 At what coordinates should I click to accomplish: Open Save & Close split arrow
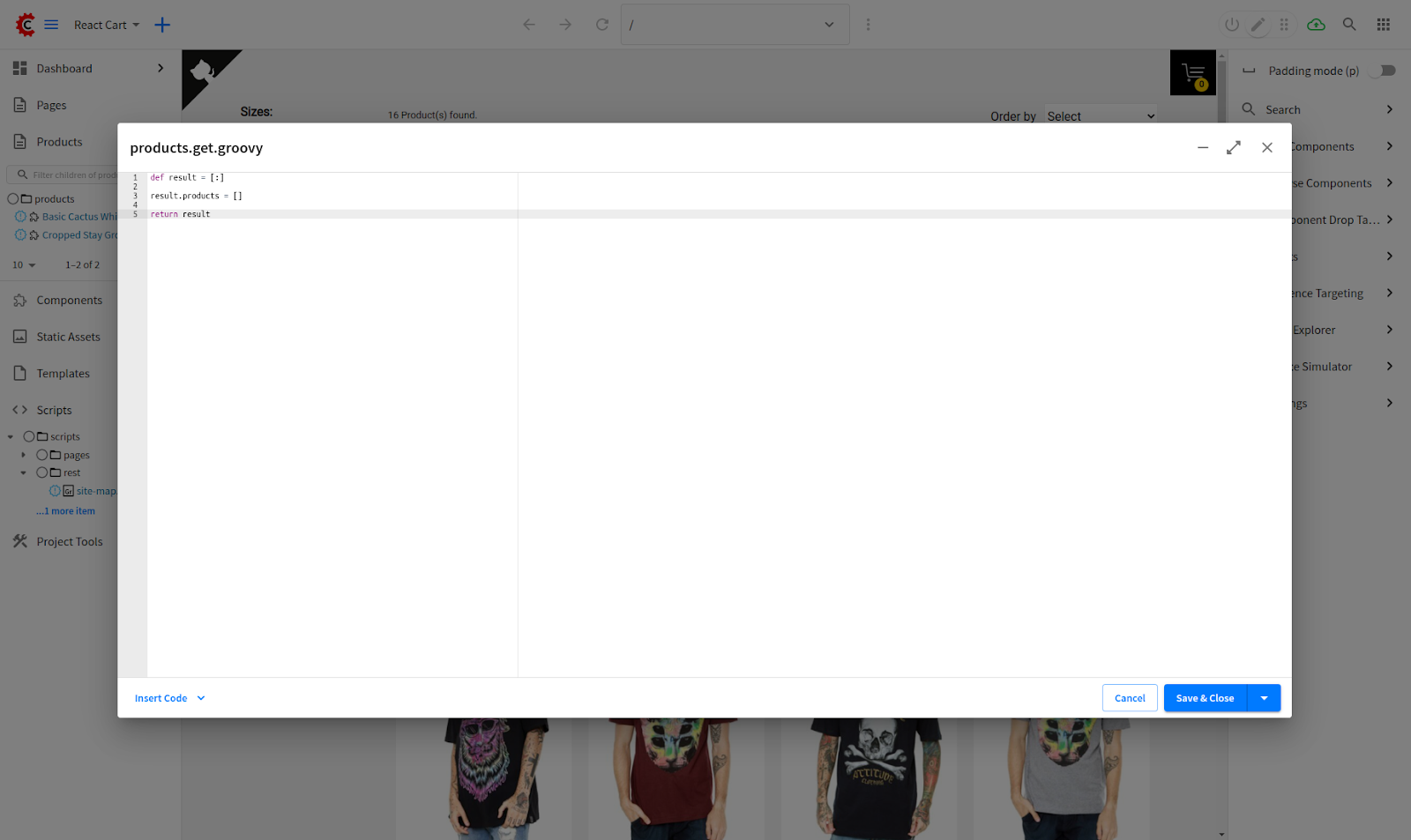(1264, 698)
